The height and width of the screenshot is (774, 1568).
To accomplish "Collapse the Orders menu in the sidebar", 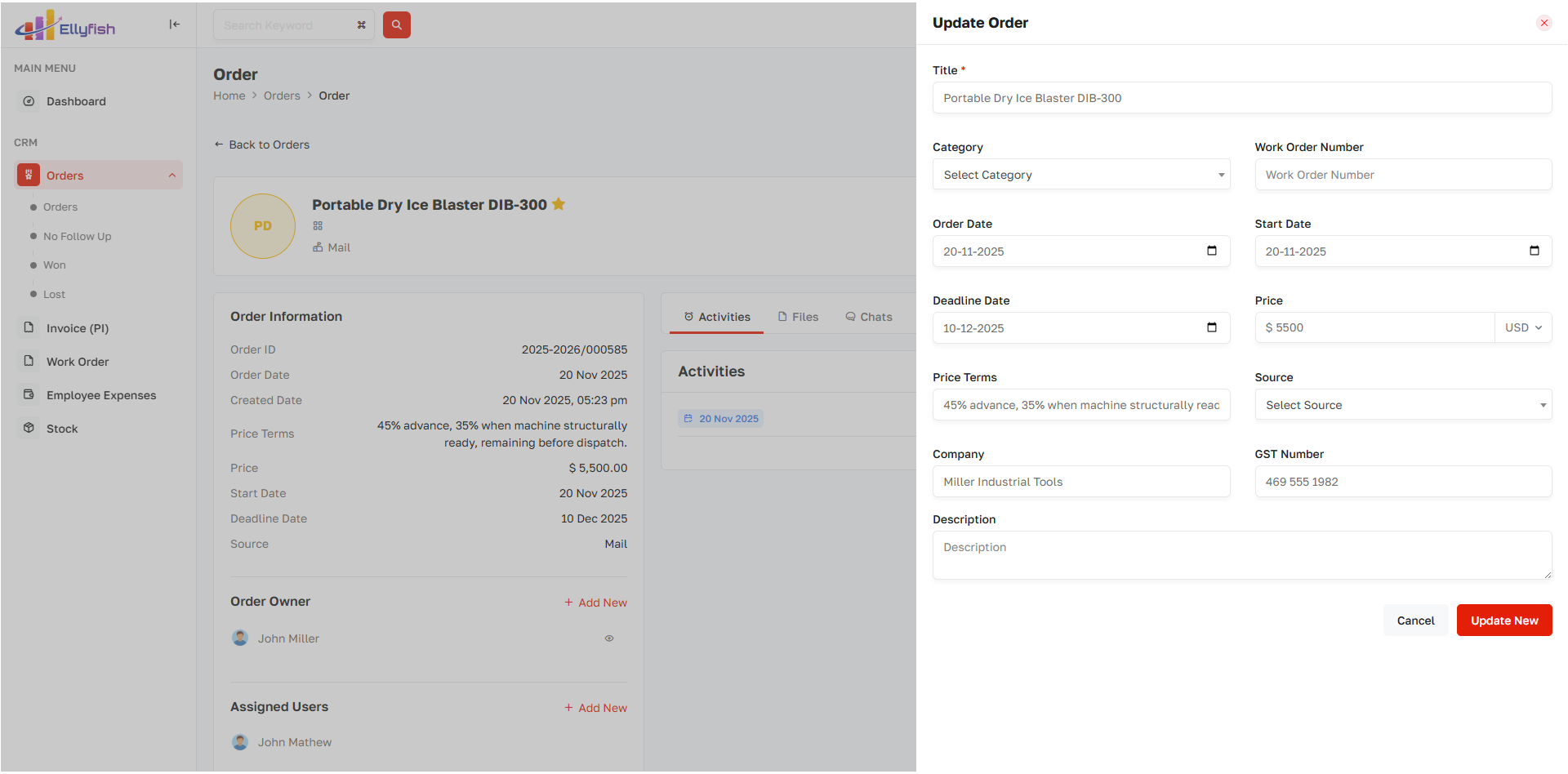I will (x=172, y=176).
